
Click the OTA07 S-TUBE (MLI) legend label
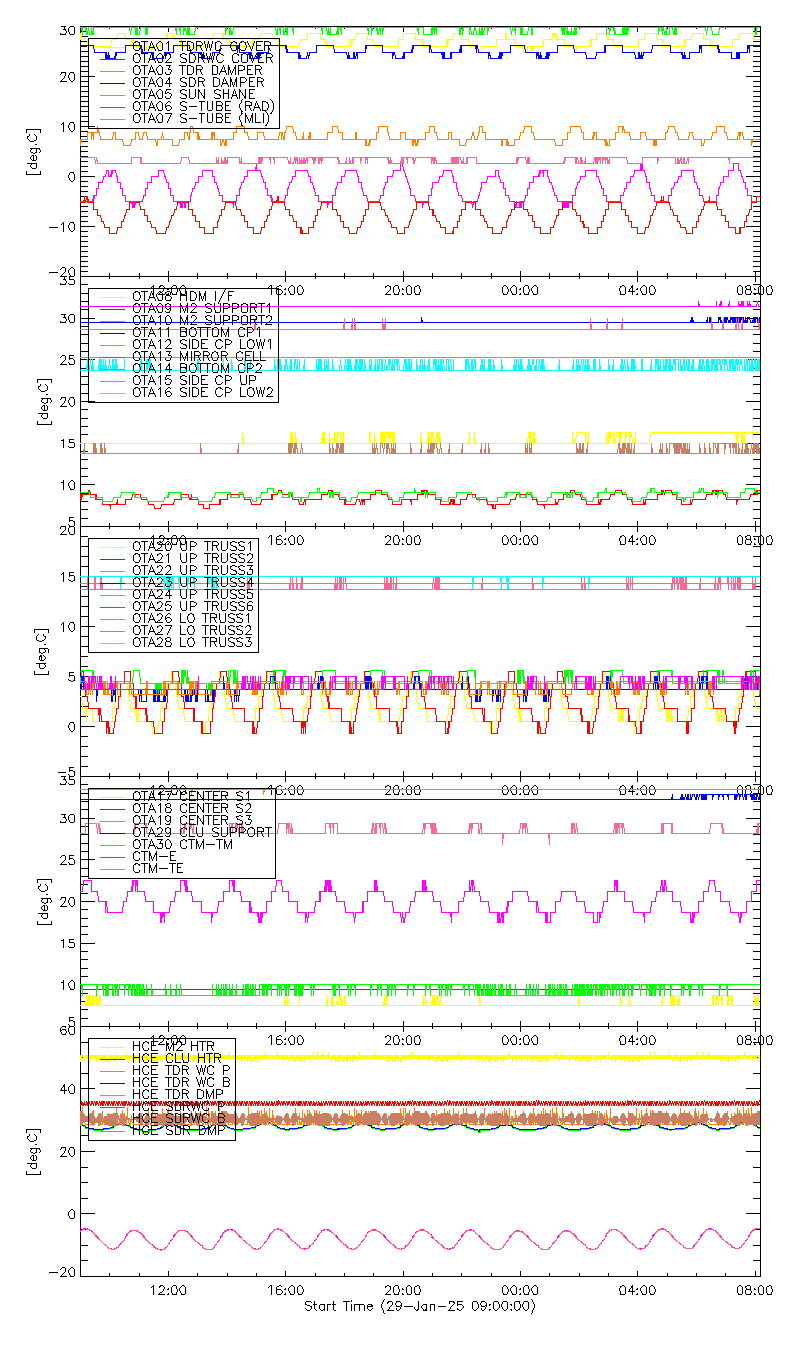tap(202, 118)
